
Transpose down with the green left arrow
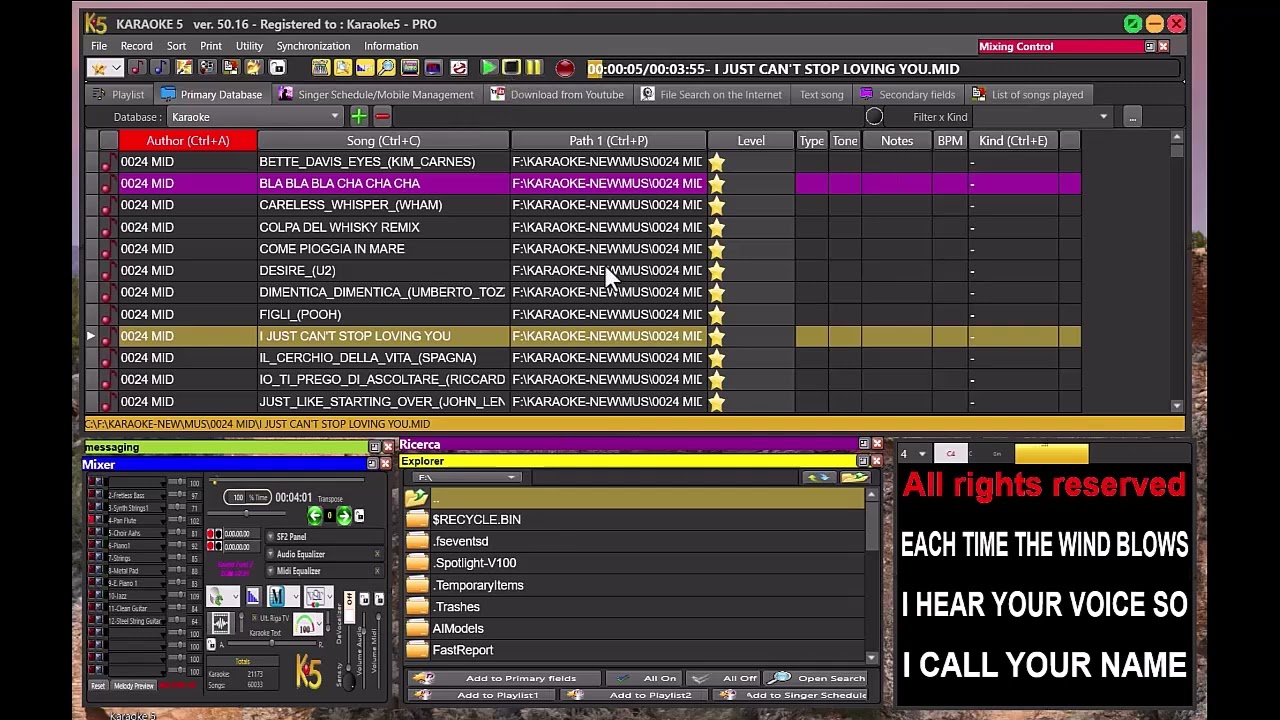[x=315, y=516]
